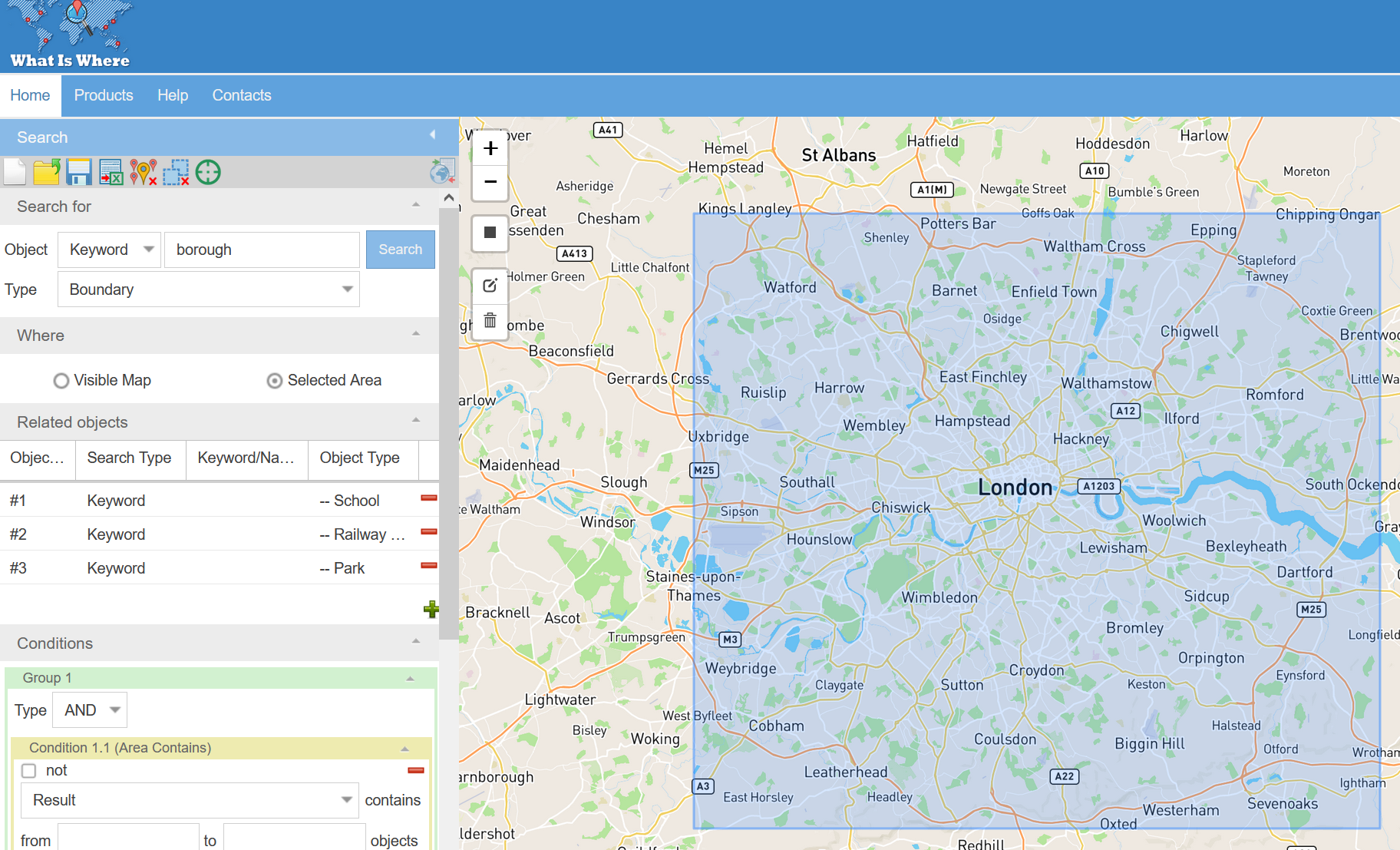Add a related object with green plus
Viewport: 1400px width, 850px height.
pos(431,610)
